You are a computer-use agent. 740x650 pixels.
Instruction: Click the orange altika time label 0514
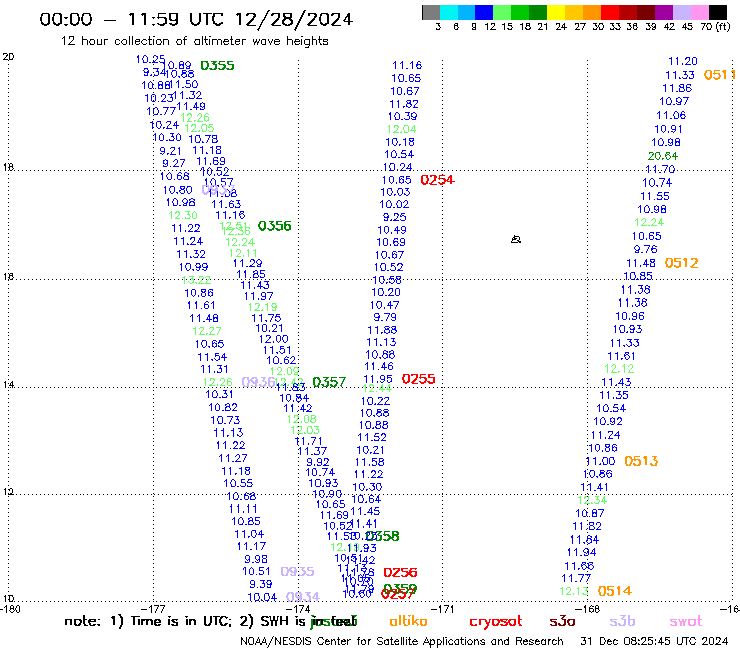(x=614, y=591)
